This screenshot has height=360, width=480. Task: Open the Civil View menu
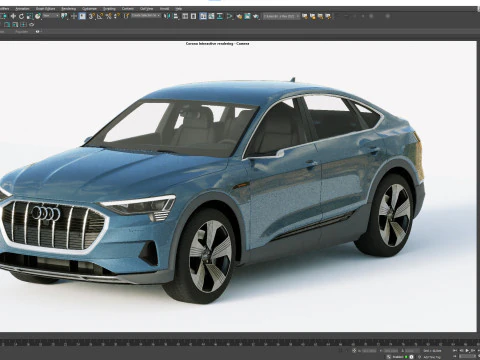(146, 9)
